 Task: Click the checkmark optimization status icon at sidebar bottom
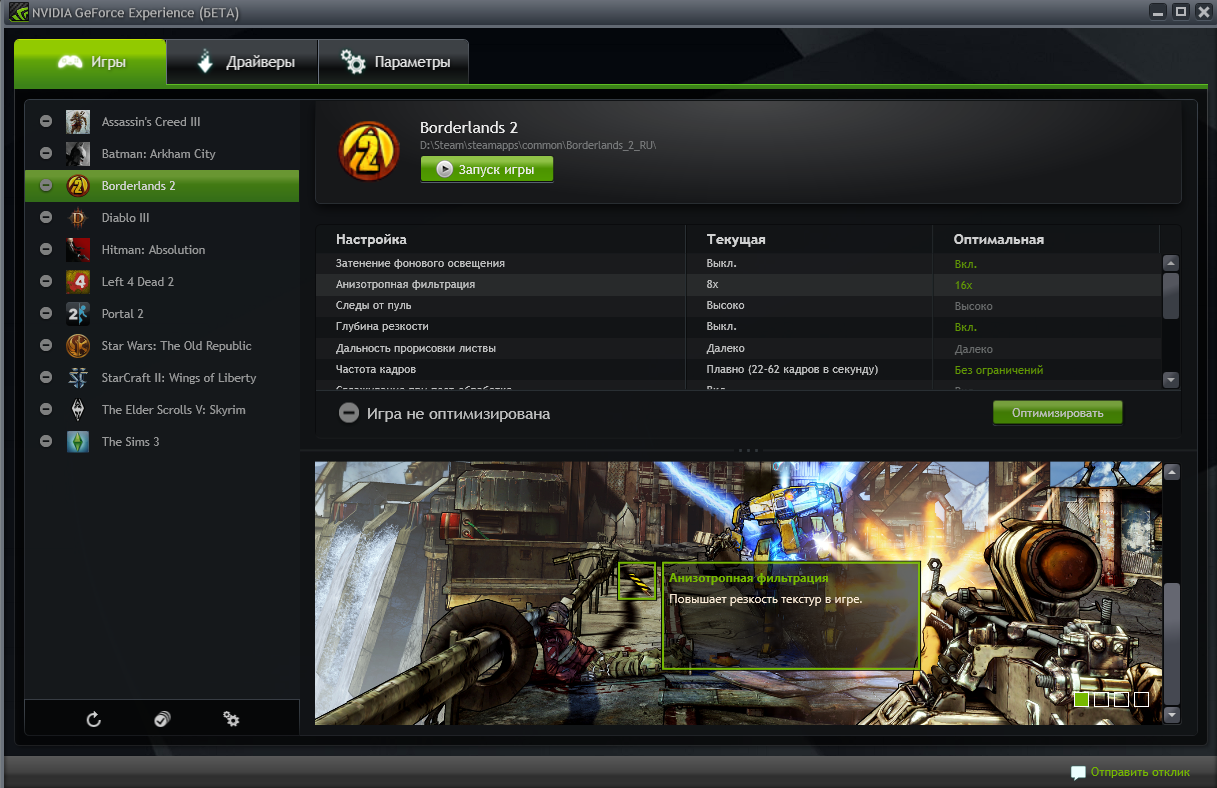point(161,718)
